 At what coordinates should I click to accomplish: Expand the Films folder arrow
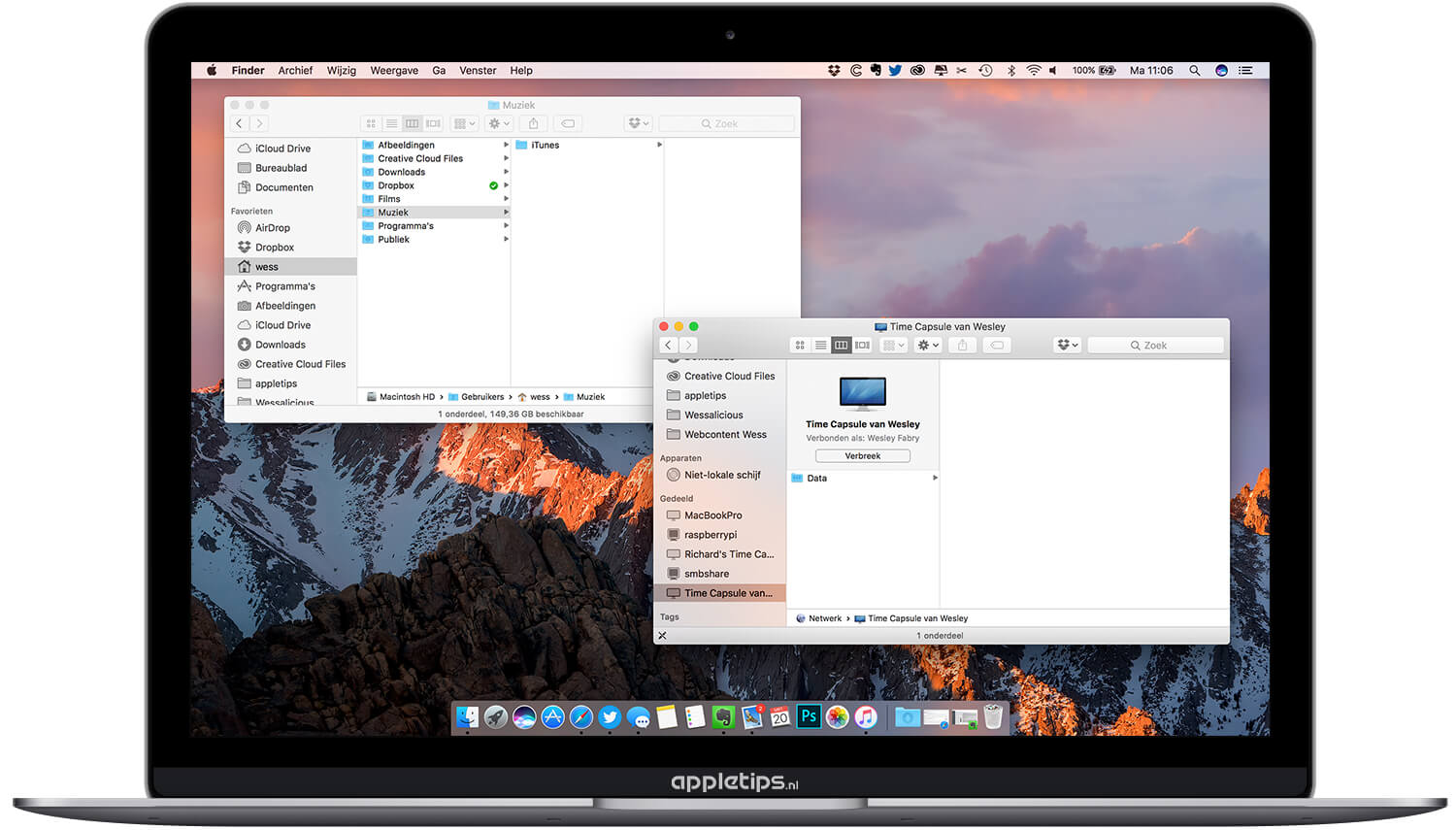(x=506, y=199)
